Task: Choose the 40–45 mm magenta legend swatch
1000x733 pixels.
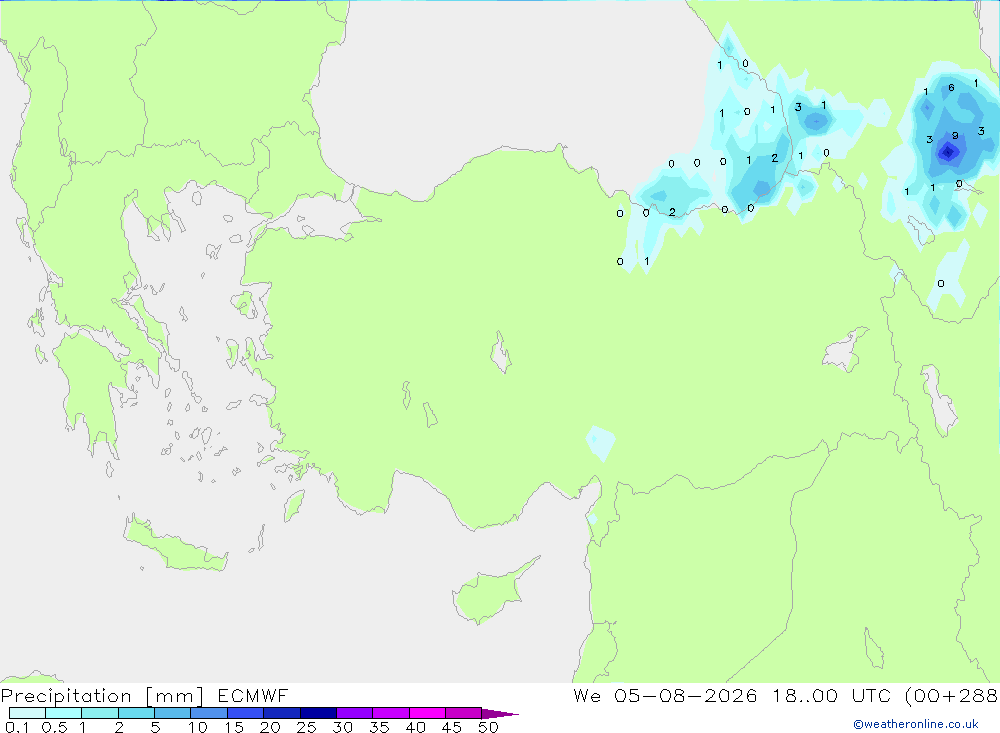Action: [x=427, y=713]
